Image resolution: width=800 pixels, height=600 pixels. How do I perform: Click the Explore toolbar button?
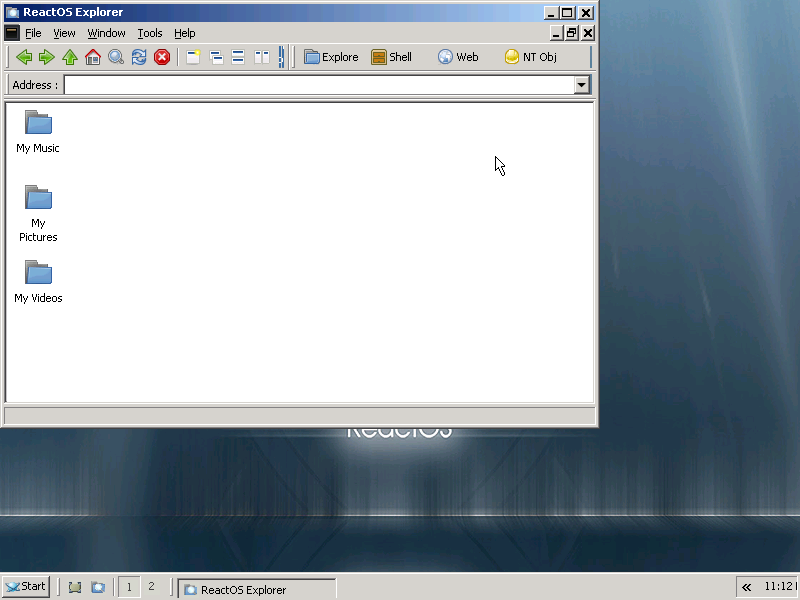332,57
